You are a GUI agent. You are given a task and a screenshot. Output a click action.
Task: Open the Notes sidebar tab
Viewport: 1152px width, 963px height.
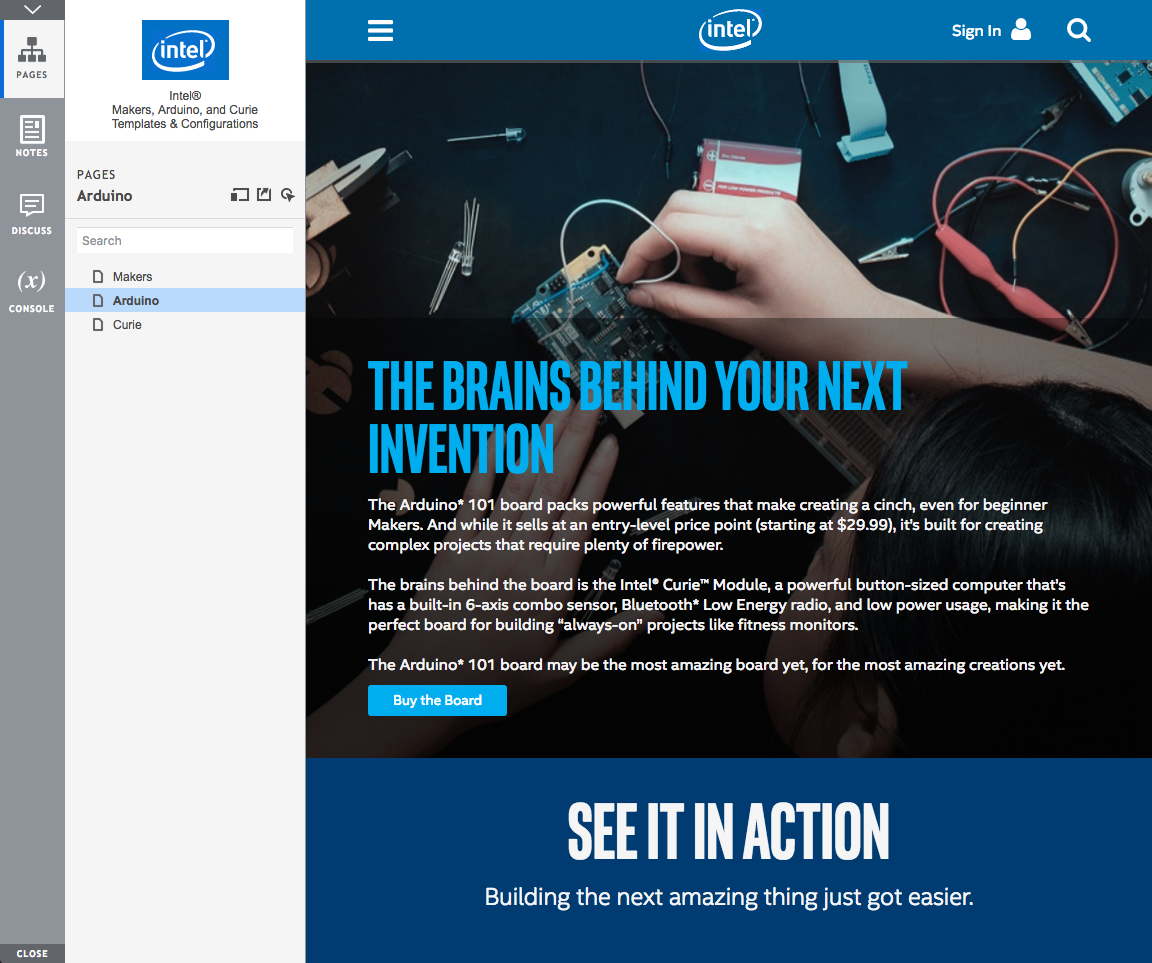[32, 137]
